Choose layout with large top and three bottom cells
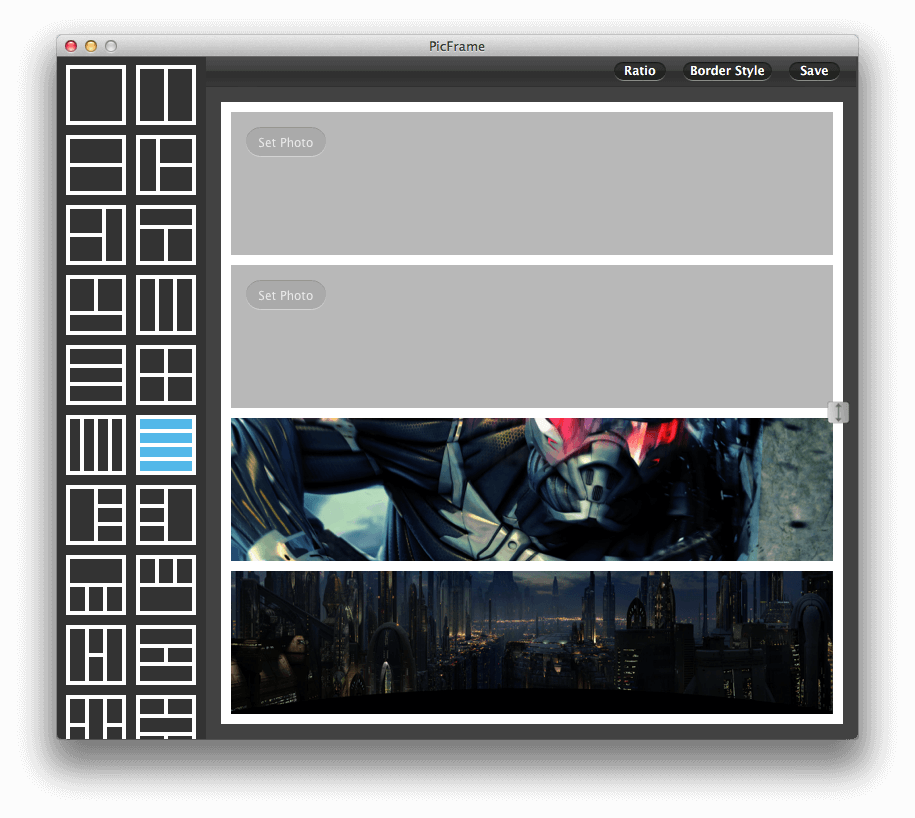Viewport: 915px width, 818px height. (x=96, y=585)
